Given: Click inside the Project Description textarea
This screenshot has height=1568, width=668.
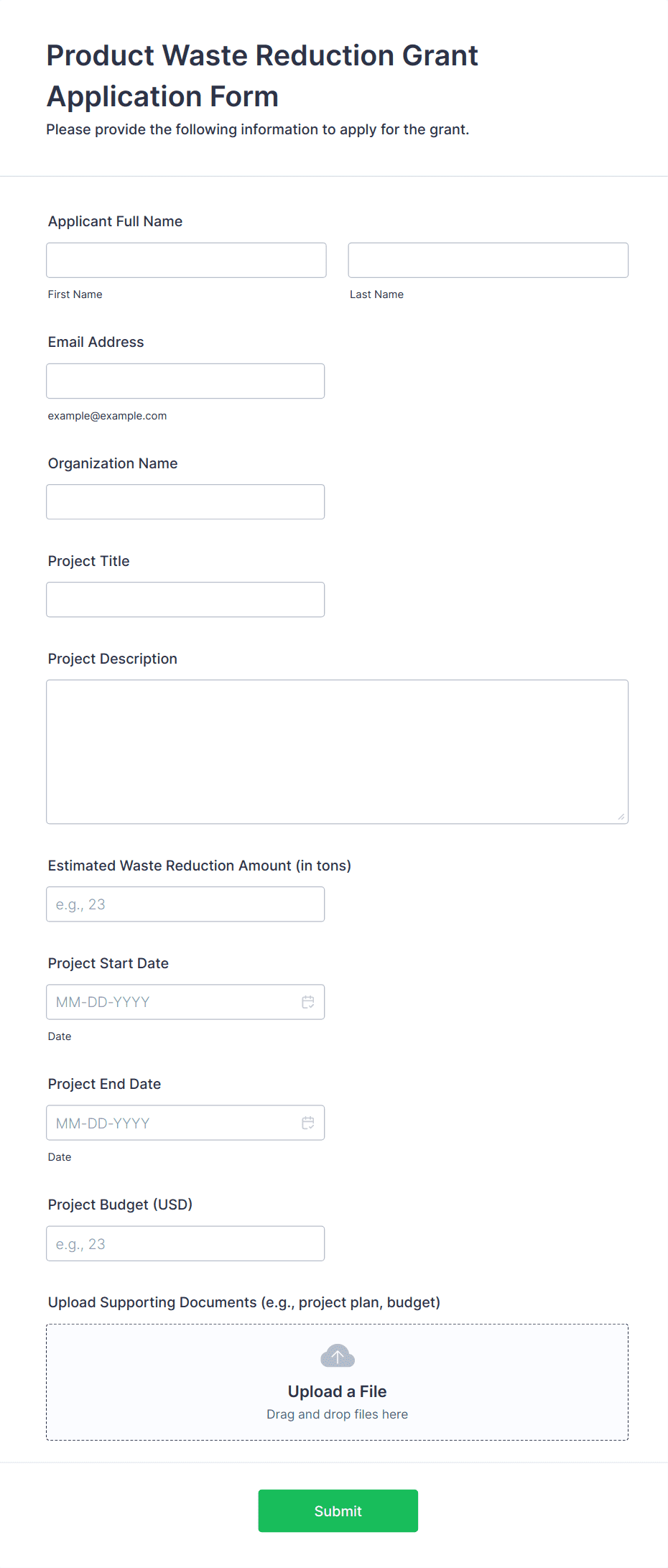Looking at the screenshot, I should tap(337, 751).
